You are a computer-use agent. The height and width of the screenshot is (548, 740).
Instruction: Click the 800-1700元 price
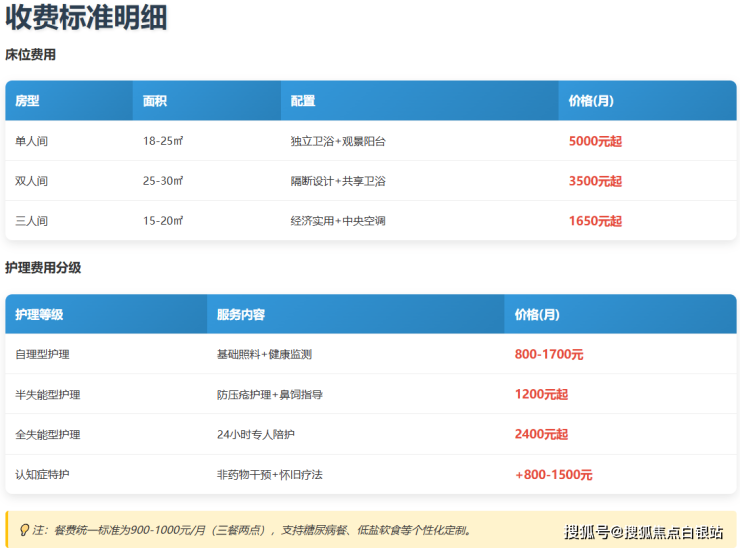tap(549, 354)
